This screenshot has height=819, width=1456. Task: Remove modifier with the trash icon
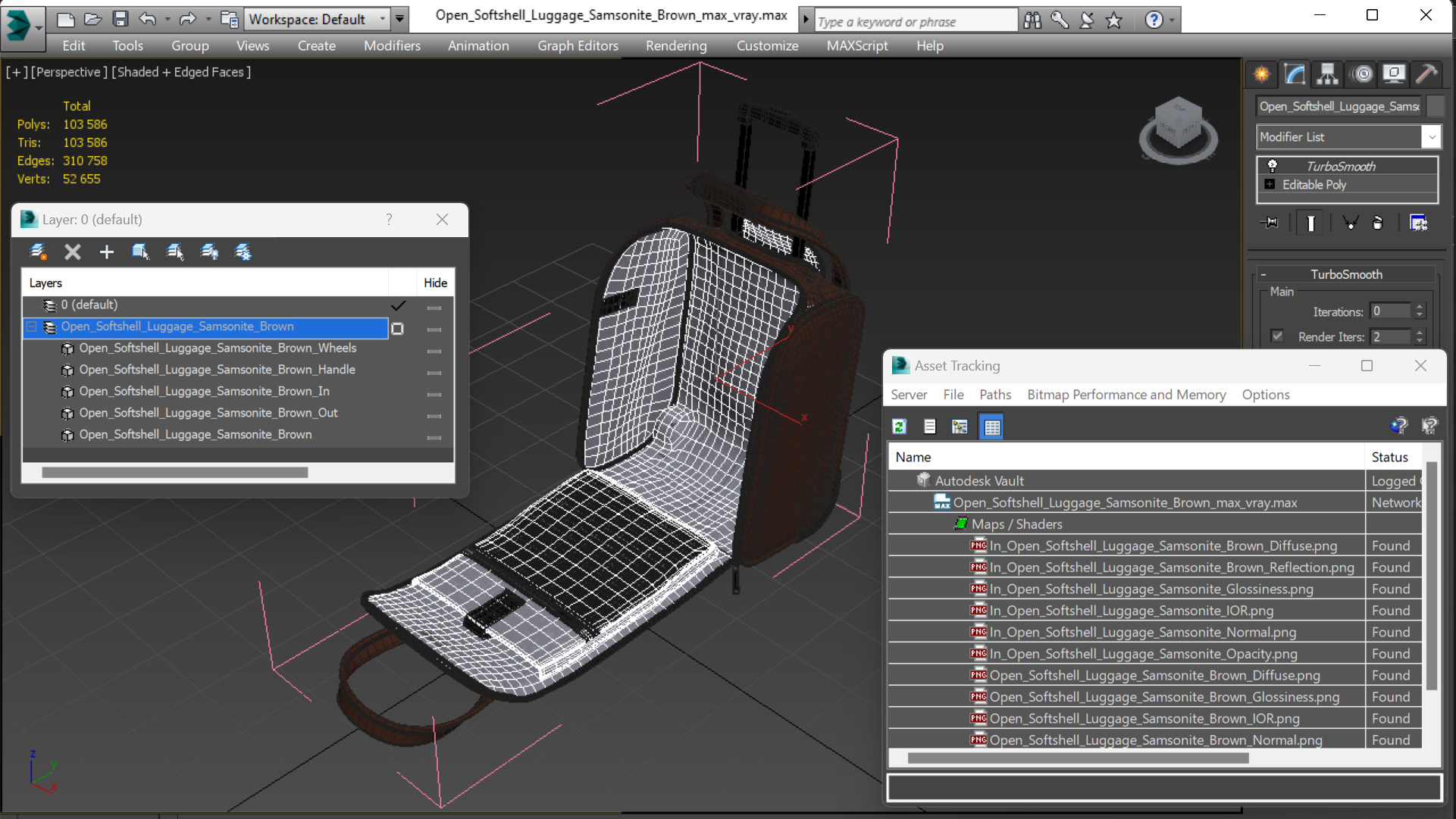(x=1378, y=223)
